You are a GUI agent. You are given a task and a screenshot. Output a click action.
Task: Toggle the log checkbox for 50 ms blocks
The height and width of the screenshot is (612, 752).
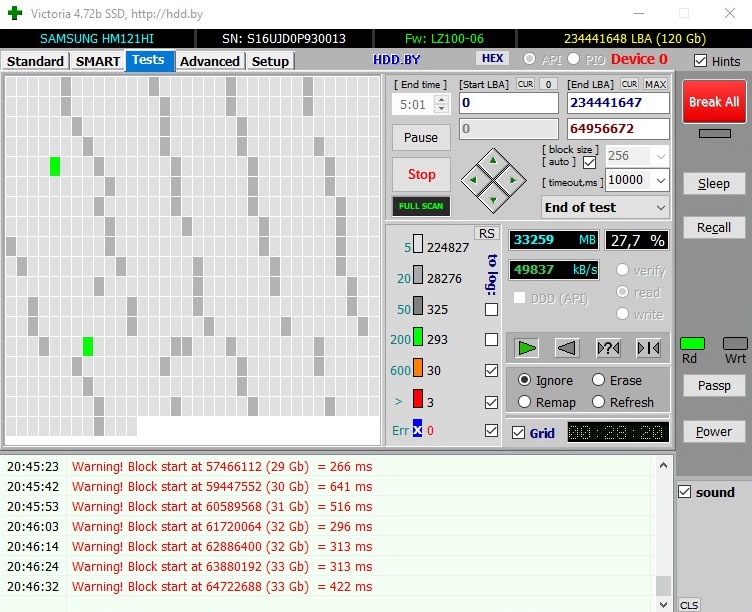tap(491, 309)
